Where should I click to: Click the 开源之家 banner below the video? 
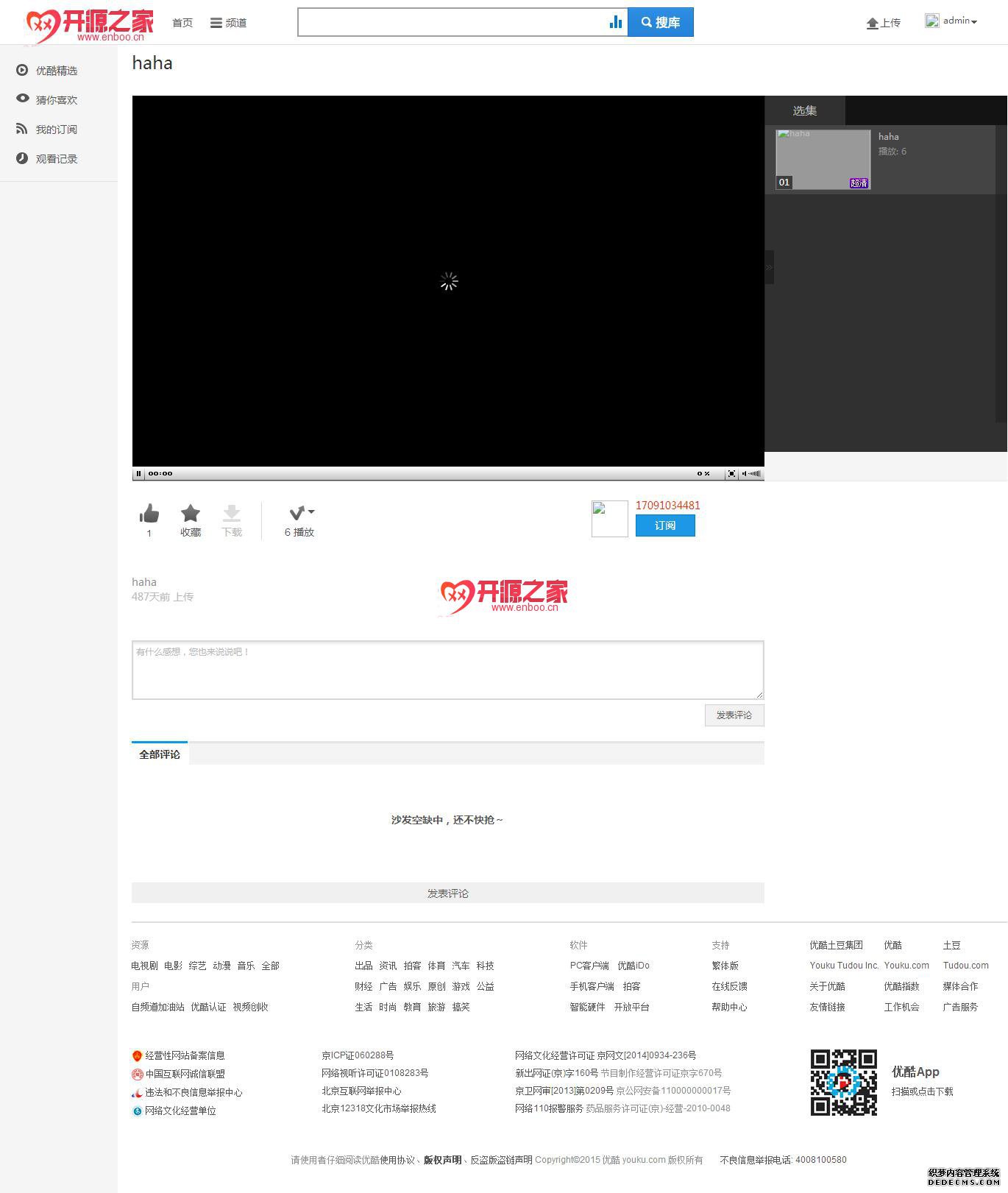[503, 597]
